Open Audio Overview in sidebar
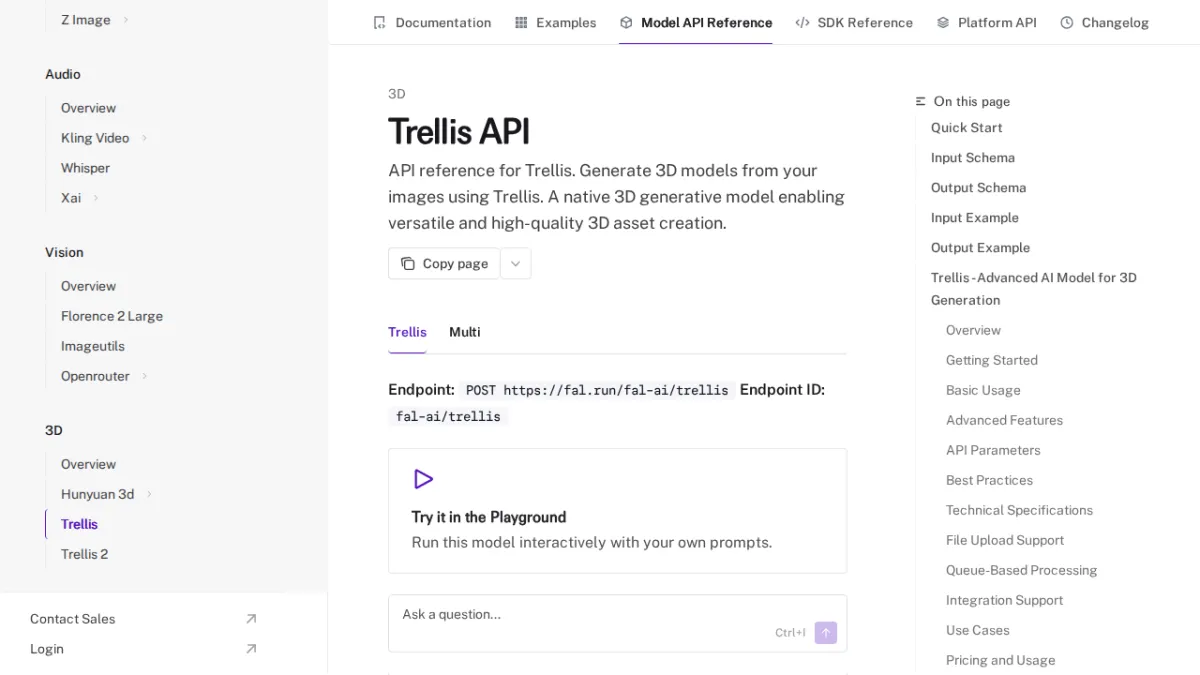 [88, 108]
